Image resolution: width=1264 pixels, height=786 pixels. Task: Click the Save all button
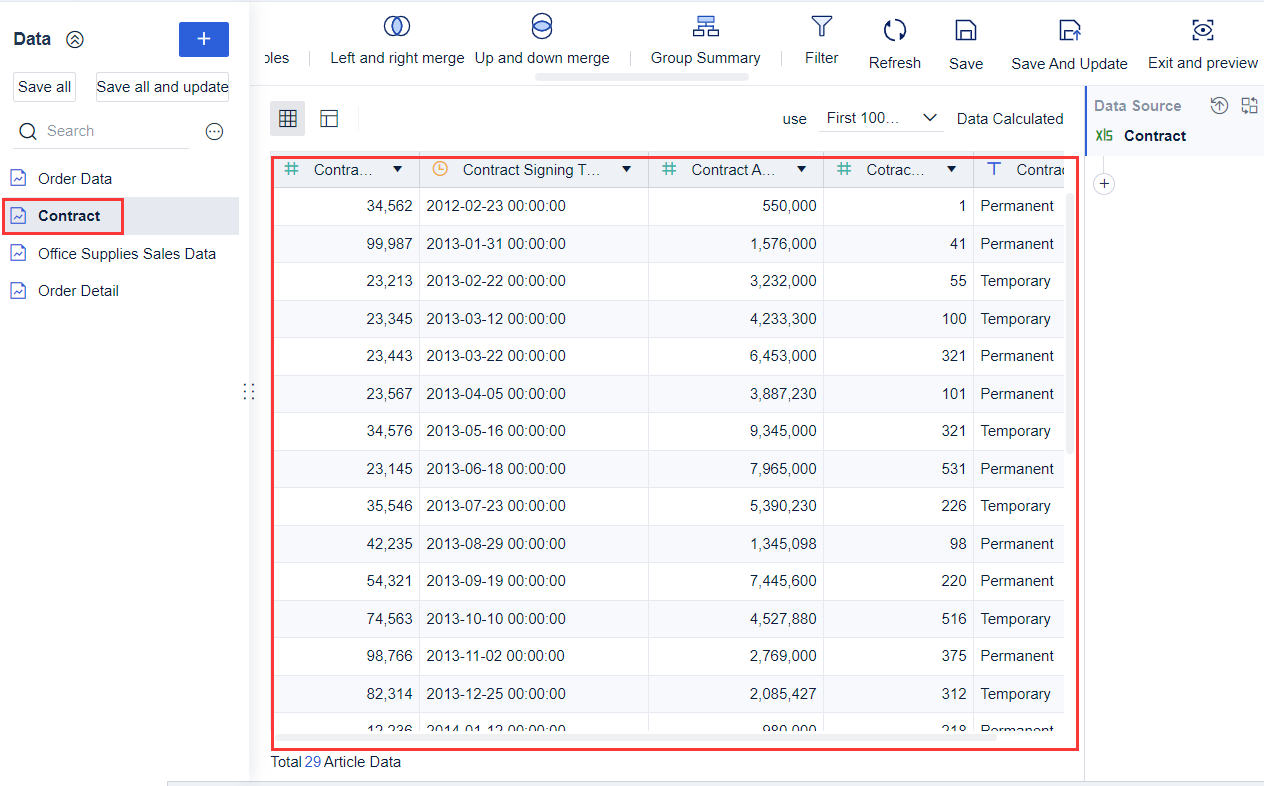click(44, 87)
